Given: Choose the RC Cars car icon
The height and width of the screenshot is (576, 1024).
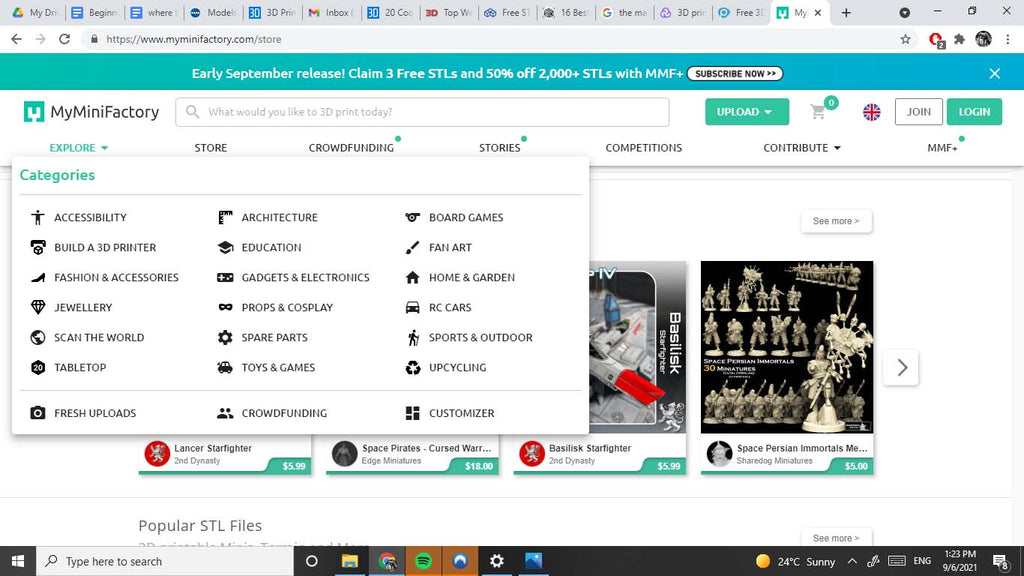Looking at the screenshot, I should (x=413, y=308).
